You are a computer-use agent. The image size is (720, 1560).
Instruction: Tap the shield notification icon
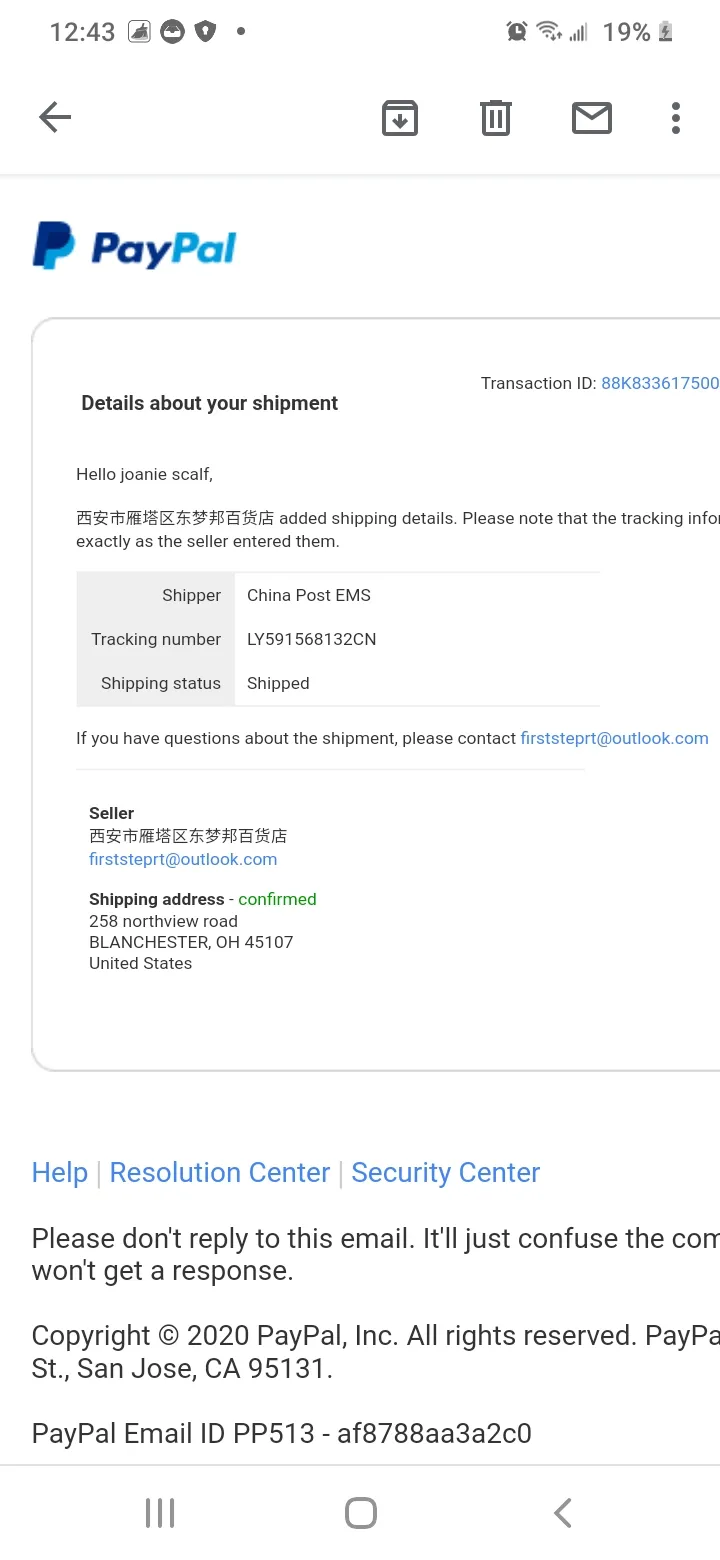pos(206,32)
